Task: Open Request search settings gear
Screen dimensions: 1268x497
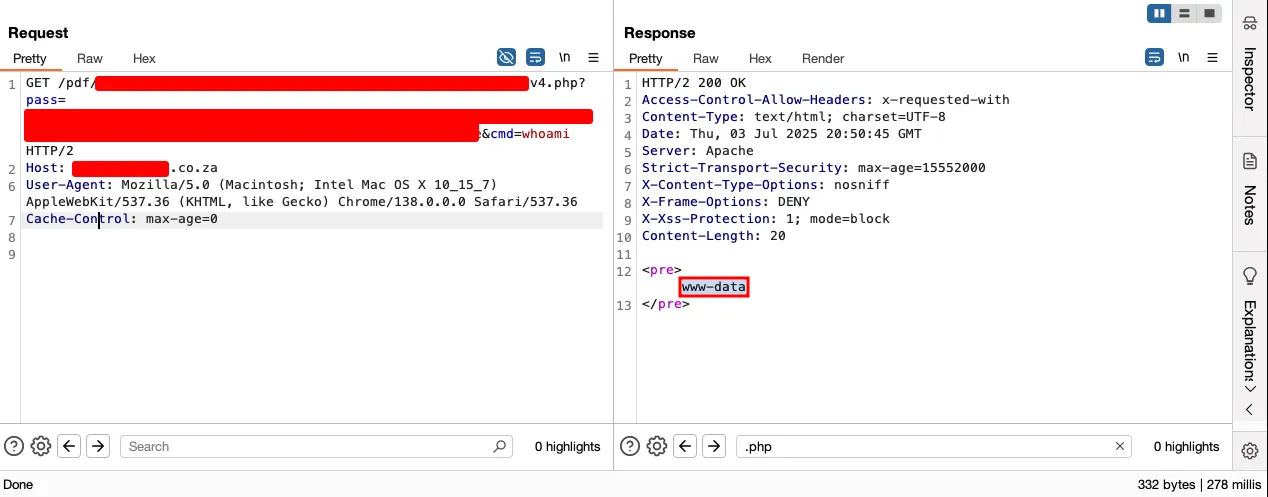Action: pyautogui.click(x=41, y=446)
